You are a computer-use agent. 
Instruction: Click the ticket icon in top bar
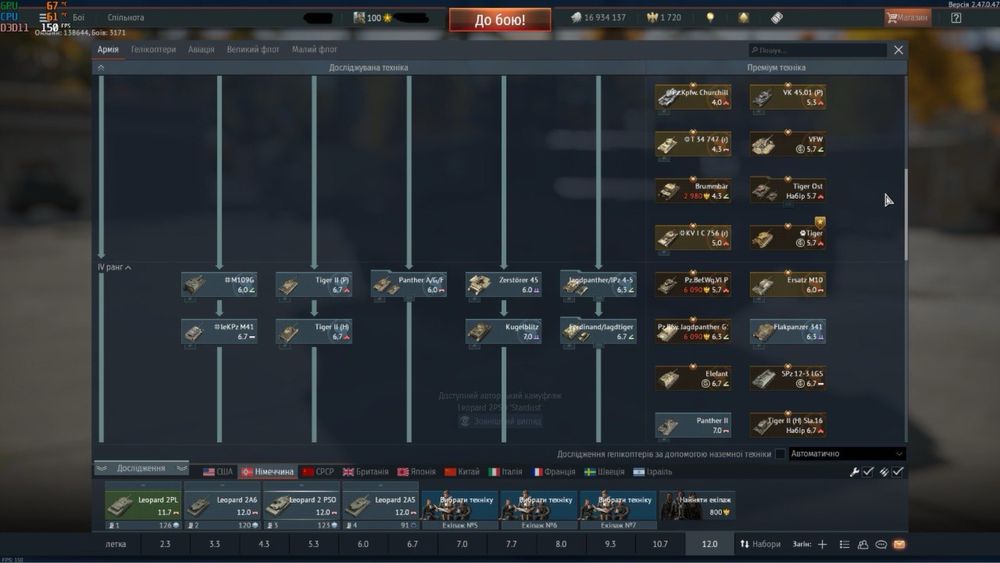(777, 18)
